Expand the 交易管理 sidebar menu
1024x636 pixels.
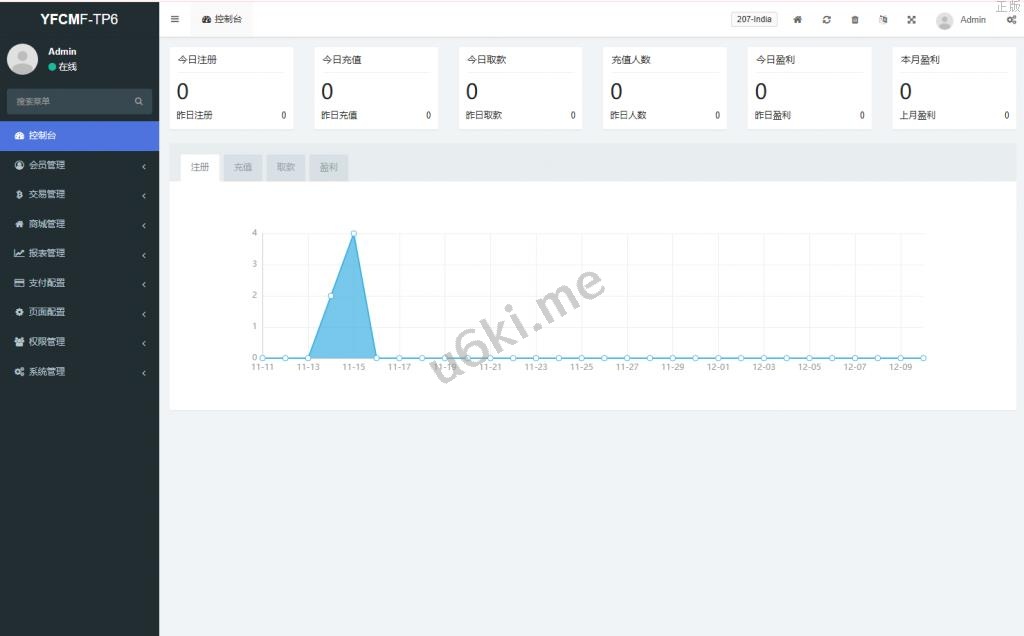pos(79,195)
